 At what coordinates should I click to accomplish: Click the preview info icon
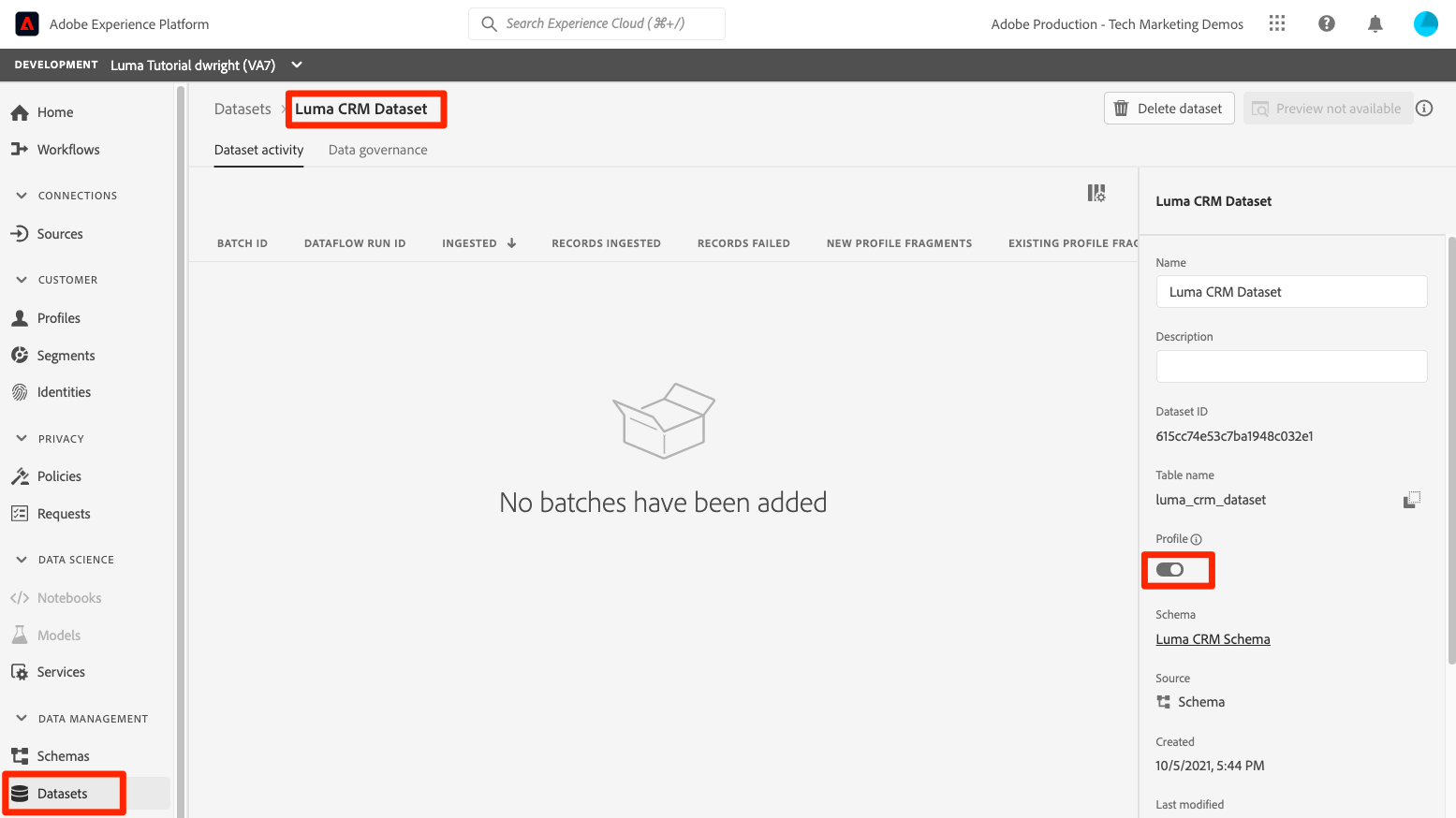[1424, 109]
